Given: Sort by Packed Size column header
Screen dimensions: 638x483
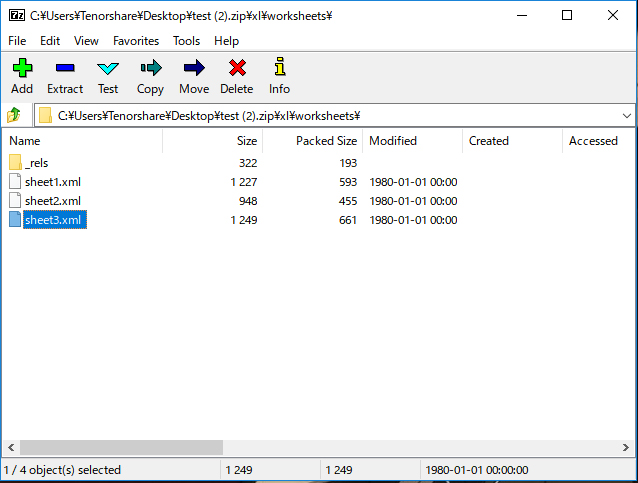Looking at the screenshot, I should [x=326, y=141].
